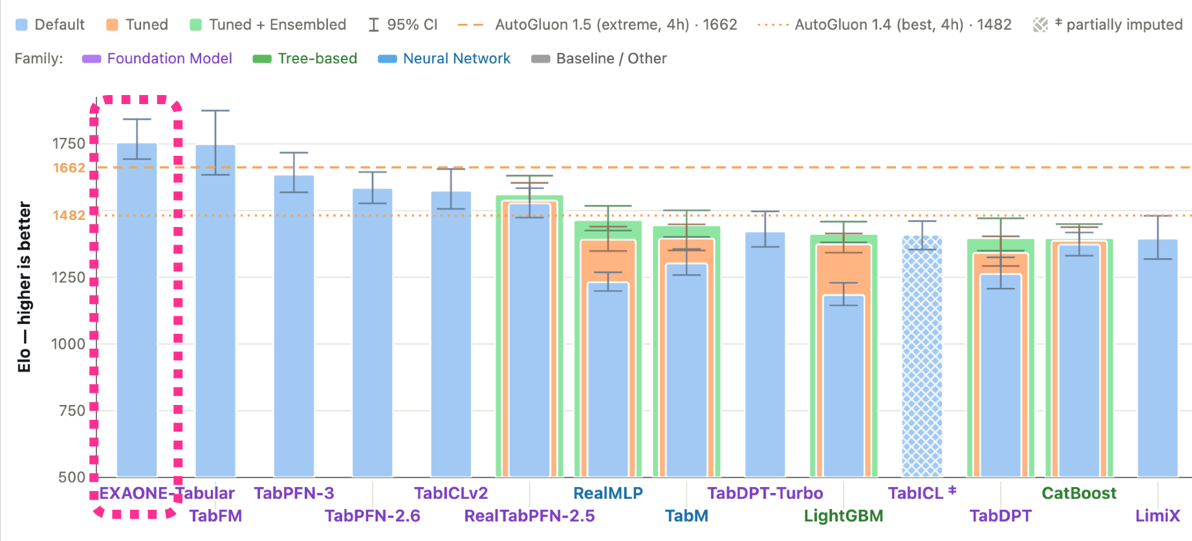Click the 'Elo — higher is better' axis title

[25, 286]
